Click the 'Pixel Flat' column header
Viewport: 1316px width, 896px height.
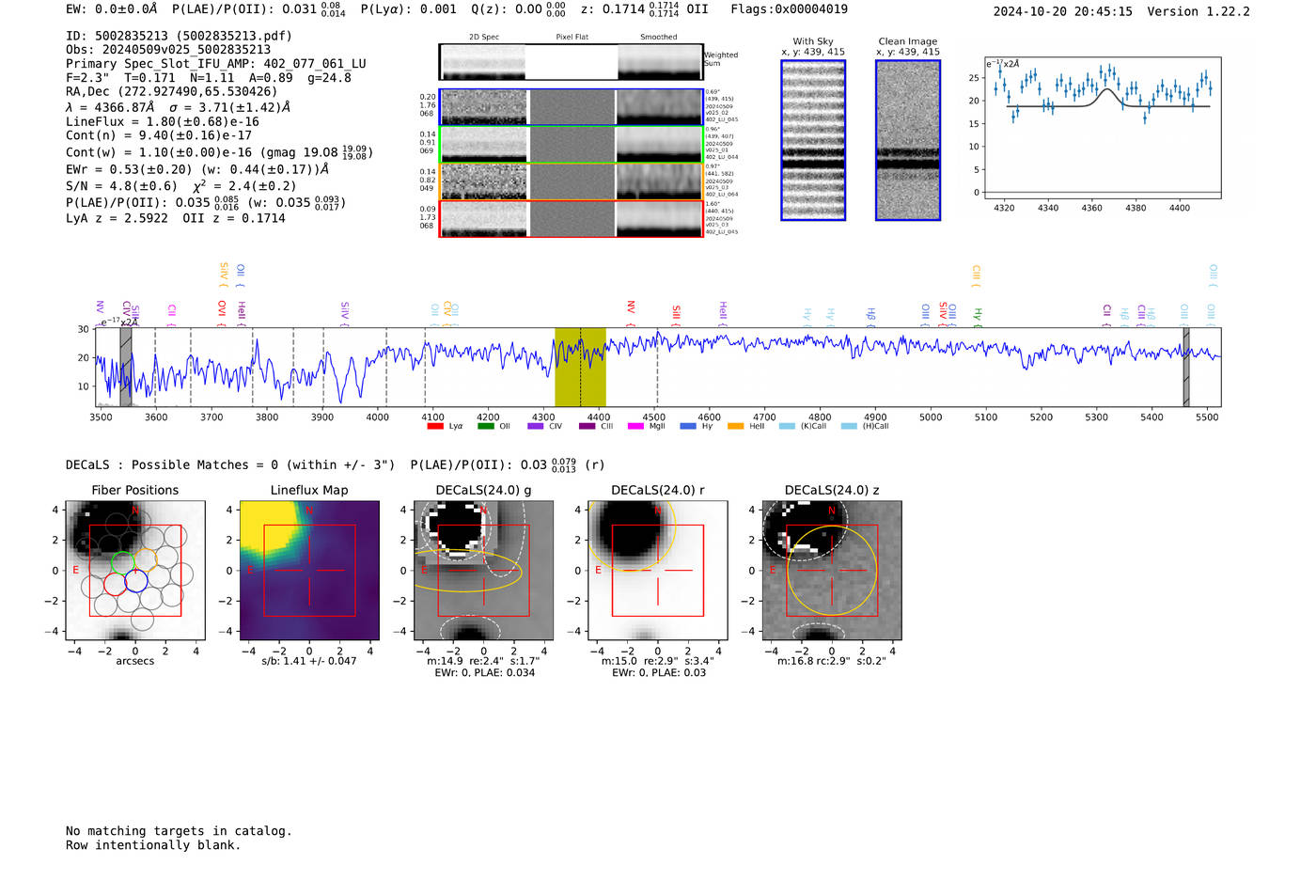(x=572, y=38)
